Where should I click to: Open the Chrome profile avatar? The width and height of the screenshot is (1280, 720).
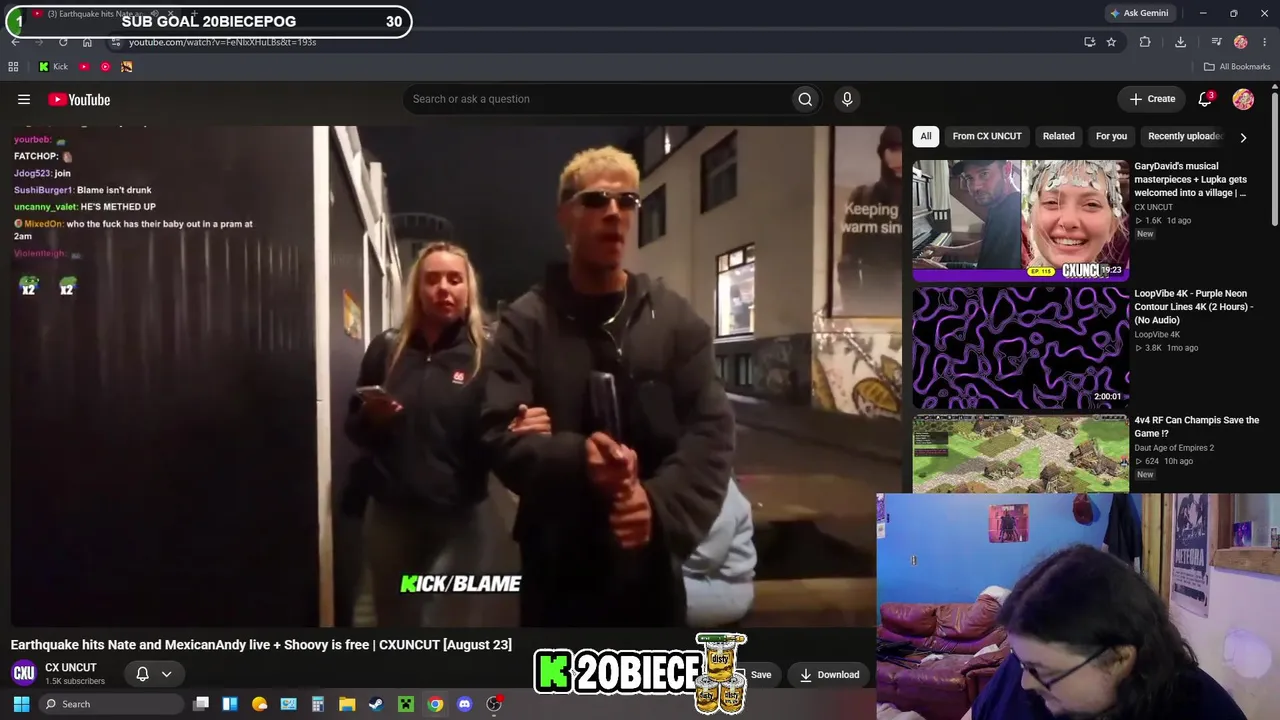click(x=1241, y=42)
